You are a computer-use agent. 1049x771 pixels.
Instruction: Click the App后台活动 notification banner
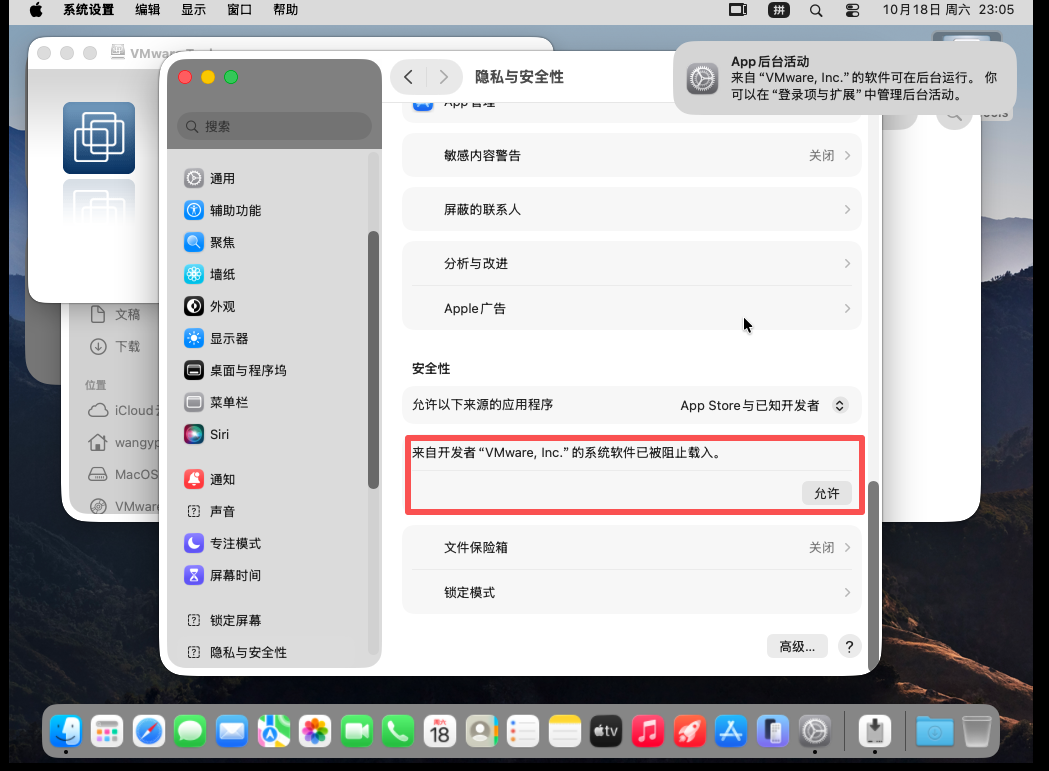point(844,78)
